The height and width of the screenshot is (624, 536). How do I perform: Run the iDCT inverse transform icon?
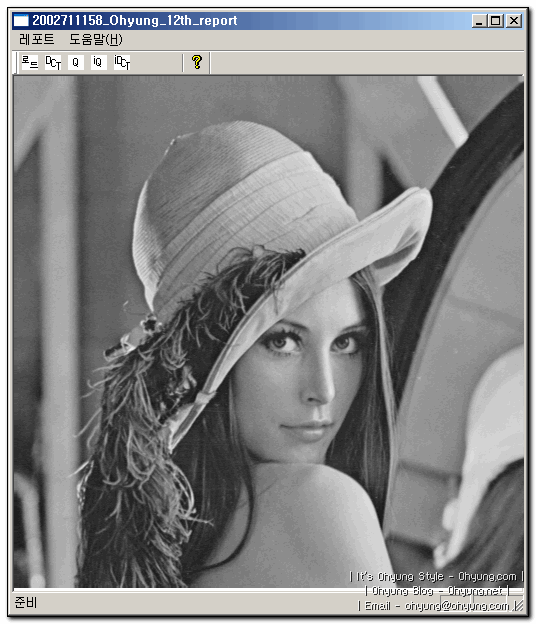[122, 62]
